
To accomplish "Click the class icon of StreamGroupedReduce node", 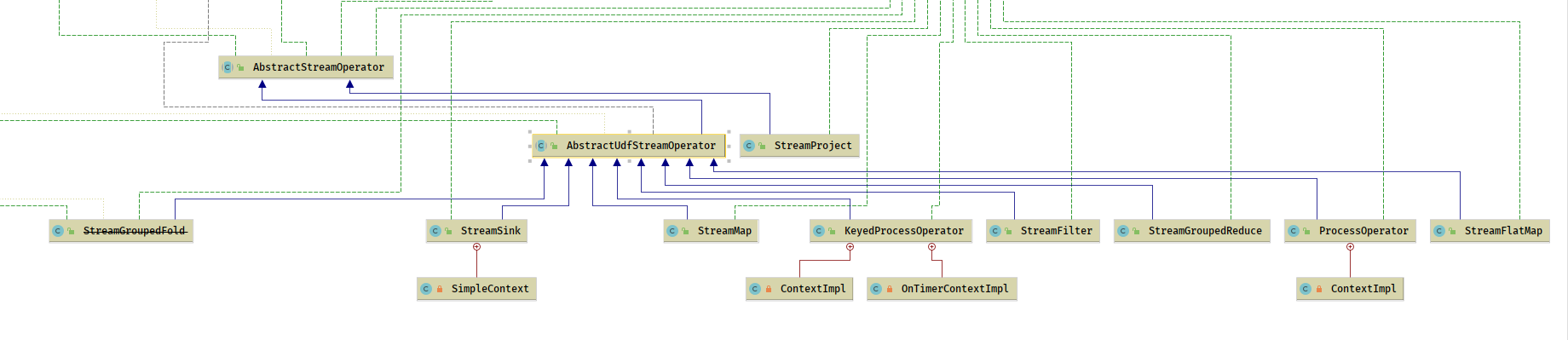I will 1123,231.
